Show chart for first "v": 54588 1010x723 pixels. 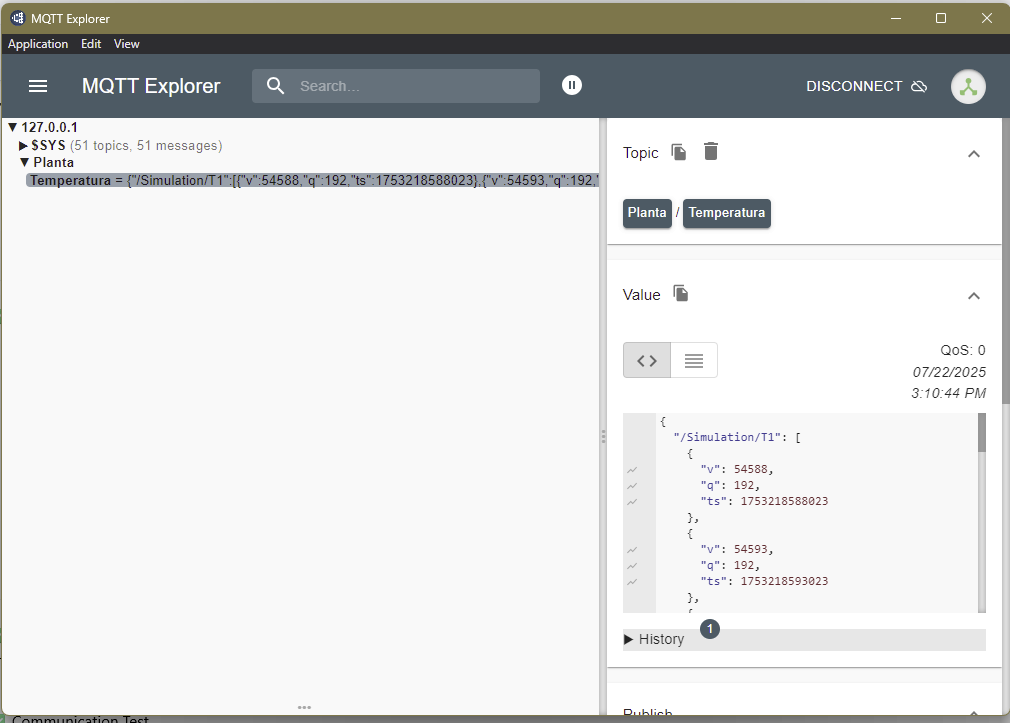pyautogui.click(x=632, y=470)
